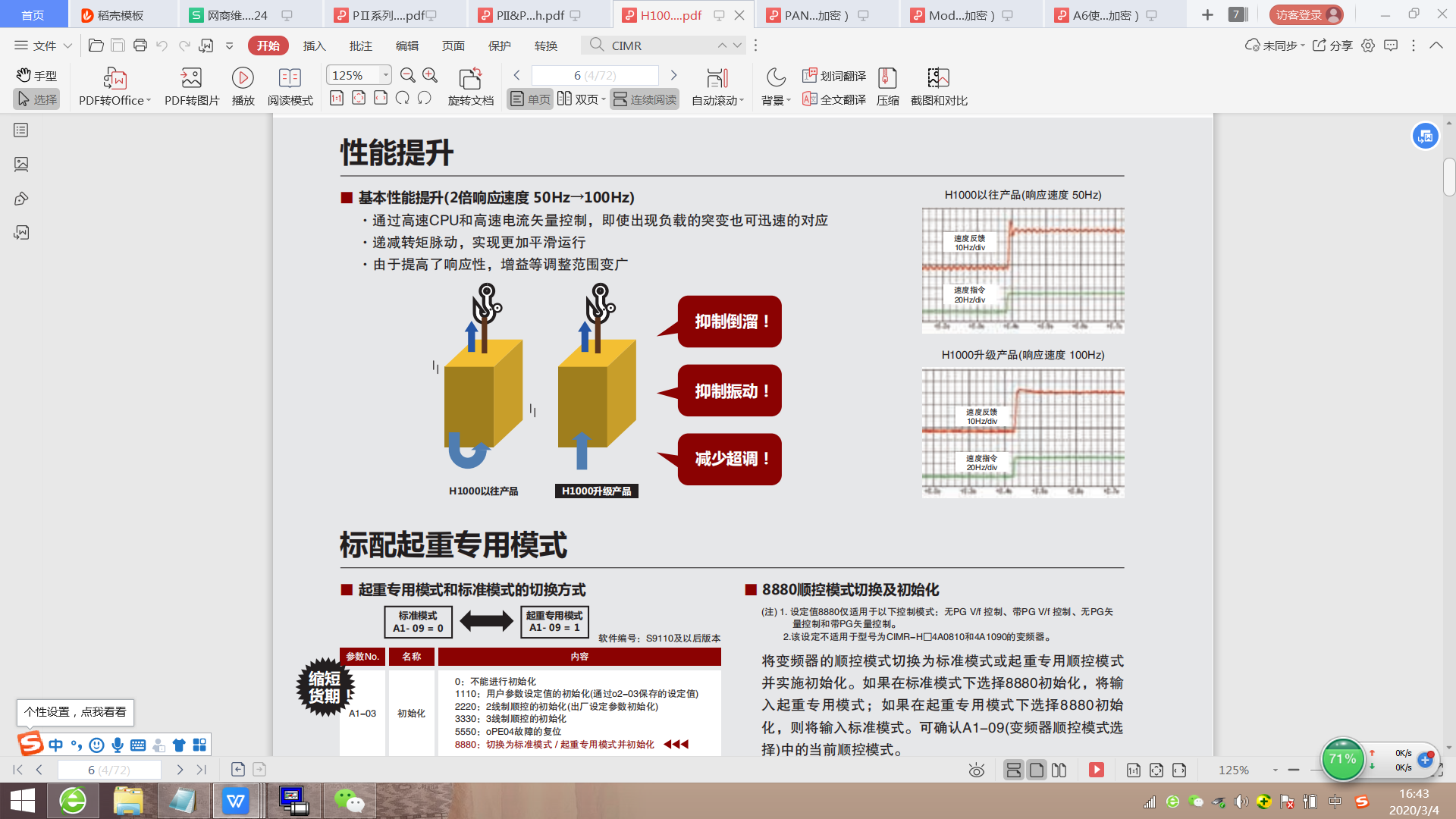The height and width of the screenshot is (819, 1456).
Task: Start slideshow with 播放 icon
Action: tap(243, 78)
